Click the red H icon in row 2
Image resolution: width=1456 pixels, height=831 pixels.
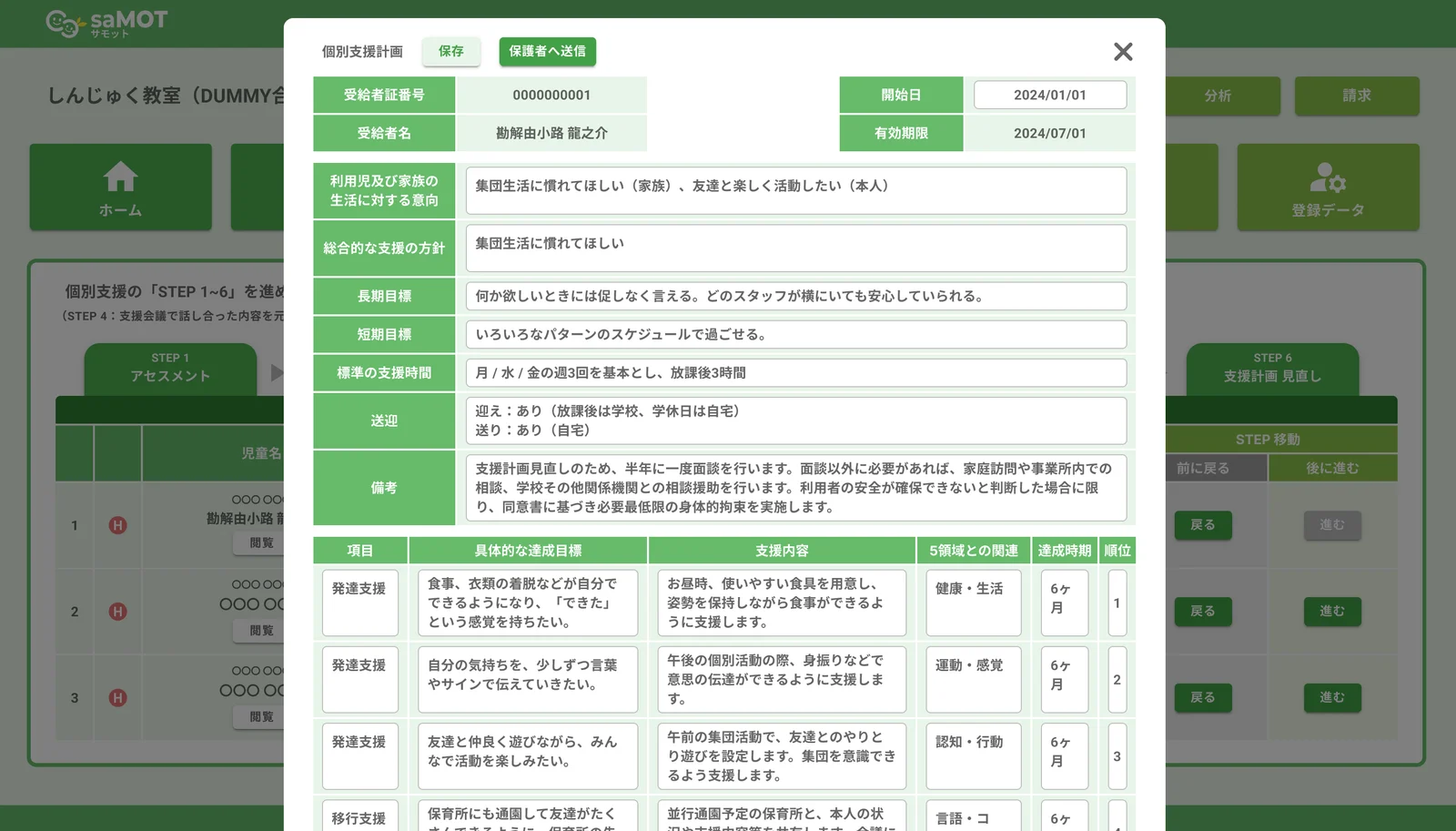[x=117, y=612]
